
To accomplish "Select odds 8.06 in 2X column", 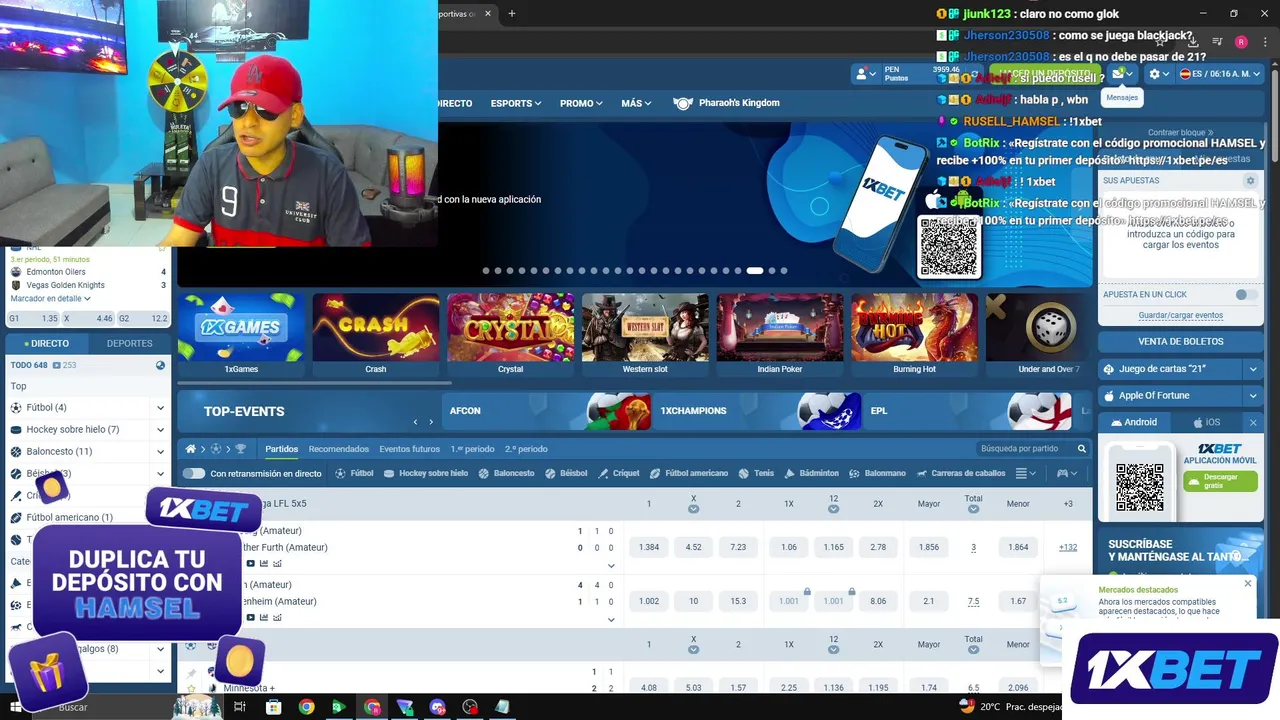I will 878,601.
